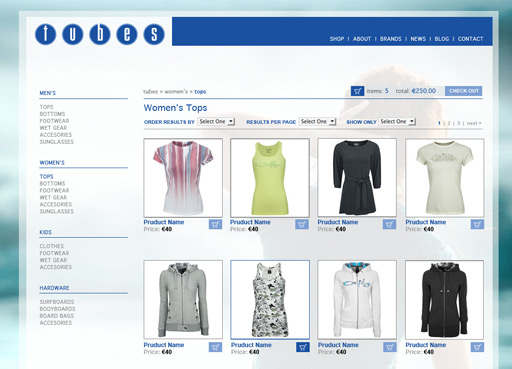Screen dimensions: 512x369
Task: Open white logo hoodie thumbnail
Action: (357, 300)
